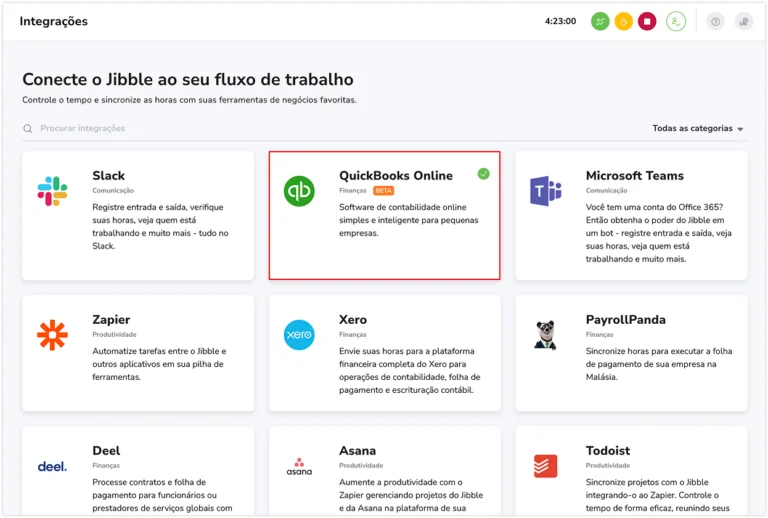This screenshot has height=518, width=768.
Task: Click the Zapier asterisk logo
Action: click(52, 335)
